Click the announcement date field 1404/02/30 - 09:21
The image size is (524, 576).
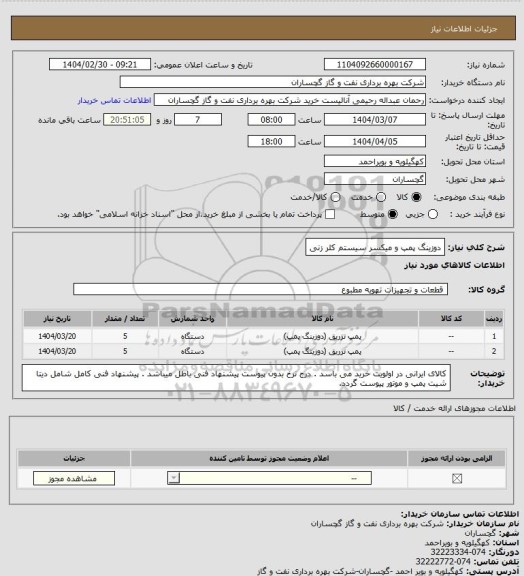tap(100, 65)
